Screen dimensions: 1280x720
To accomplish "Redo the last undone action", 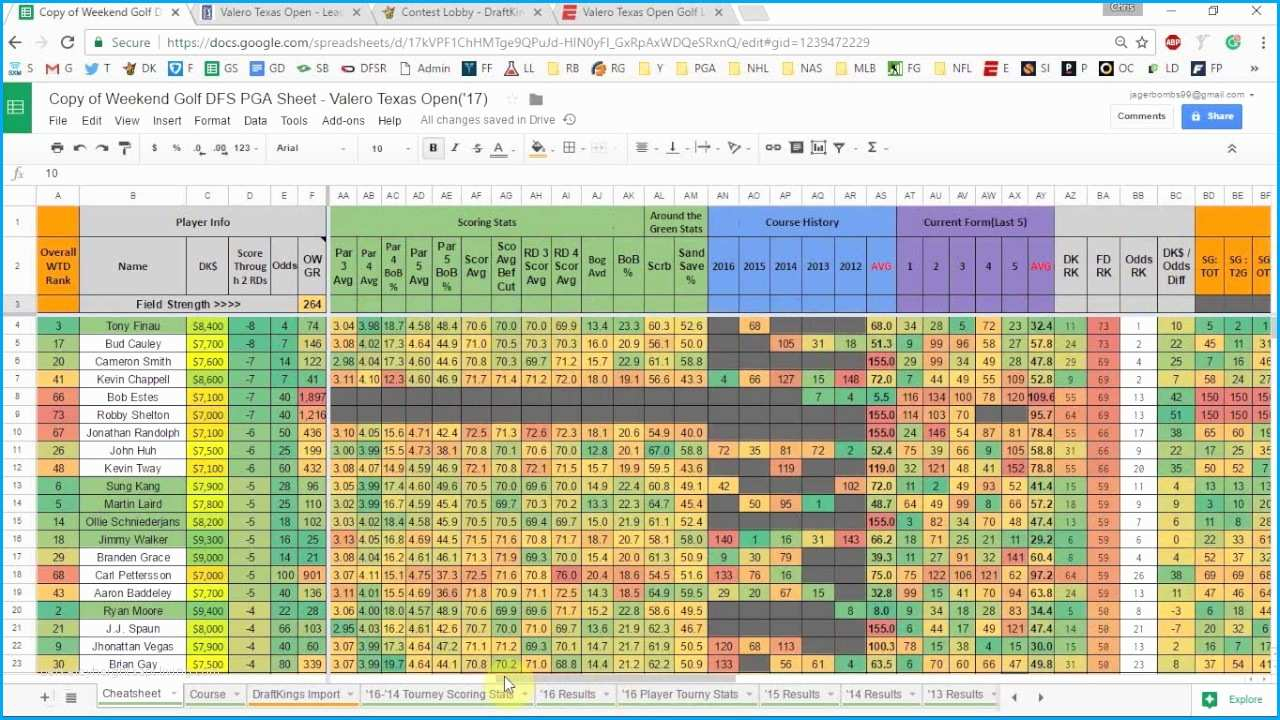I will (x=102, y=148).
